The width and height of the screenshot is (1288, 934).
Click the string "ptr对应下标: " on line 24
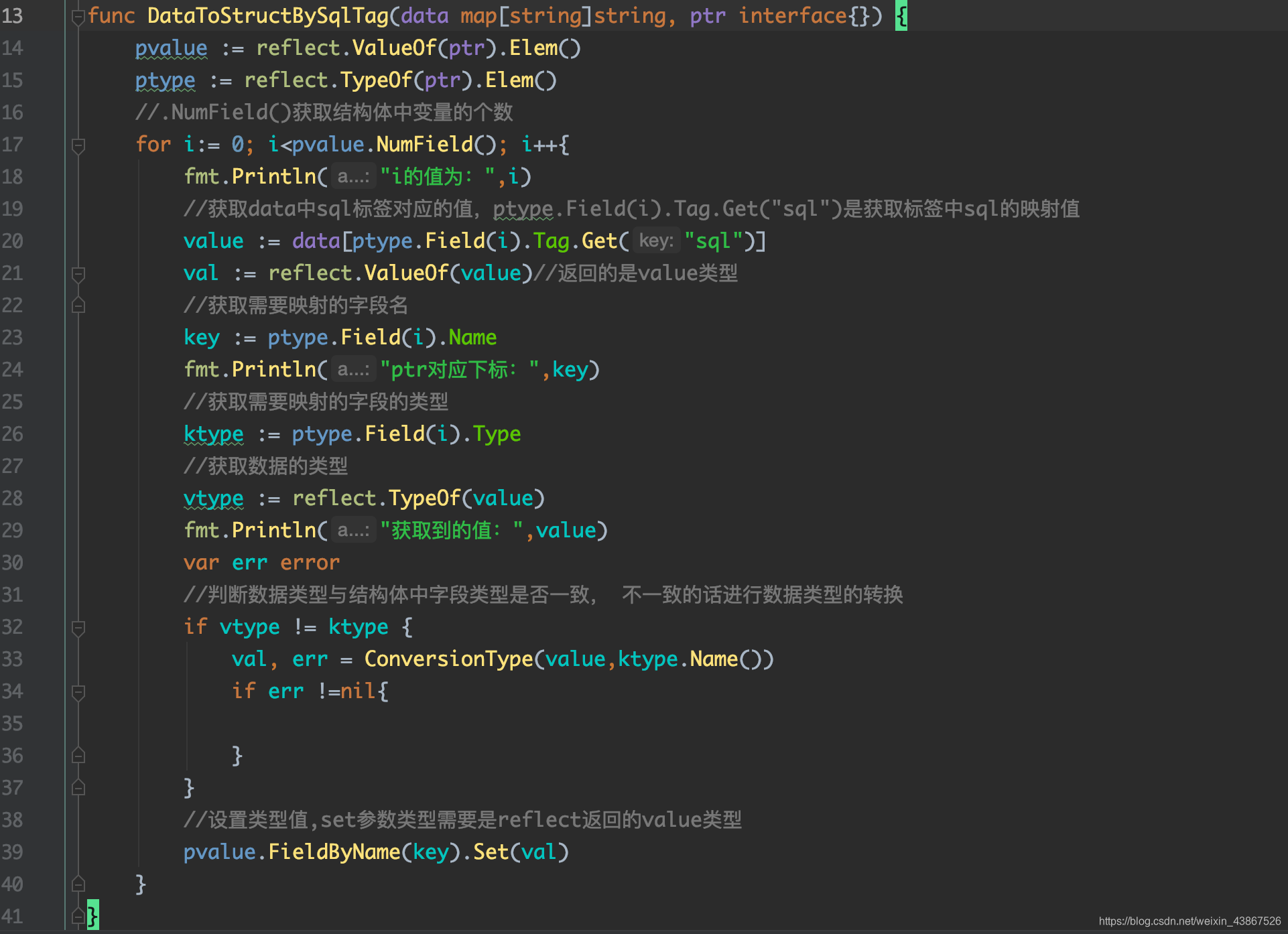pyautogui.click(x=460, y=370)
